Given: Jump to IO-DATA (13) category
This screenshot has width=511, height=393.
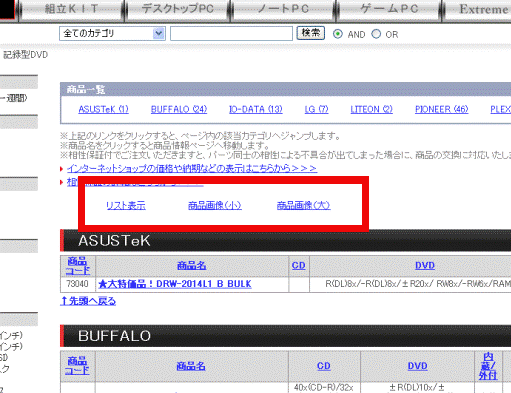Looking at the screenshot, I should click(x=256, y=109).
